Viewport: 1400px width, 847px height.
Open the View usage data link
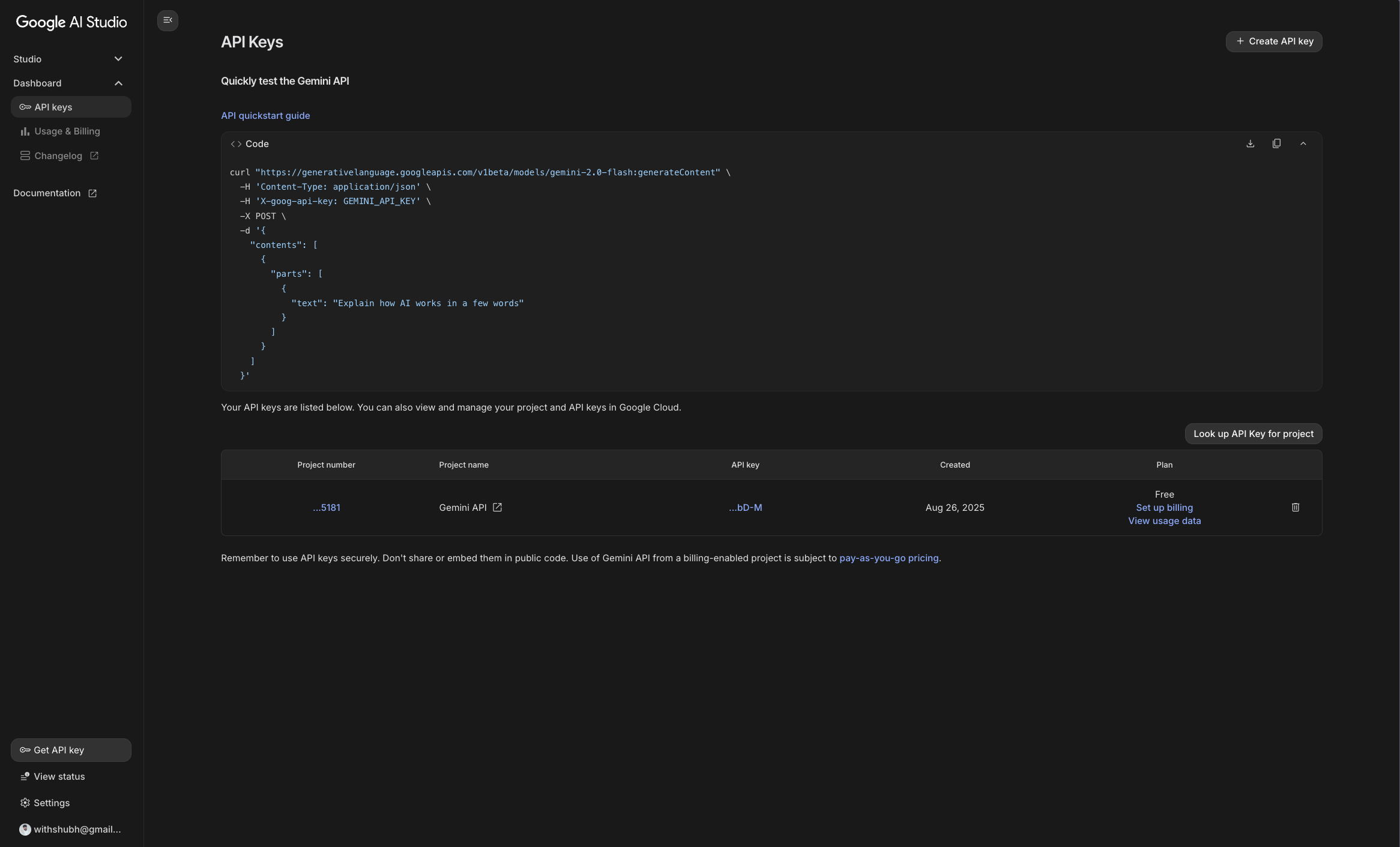[x=1163, y=521]
